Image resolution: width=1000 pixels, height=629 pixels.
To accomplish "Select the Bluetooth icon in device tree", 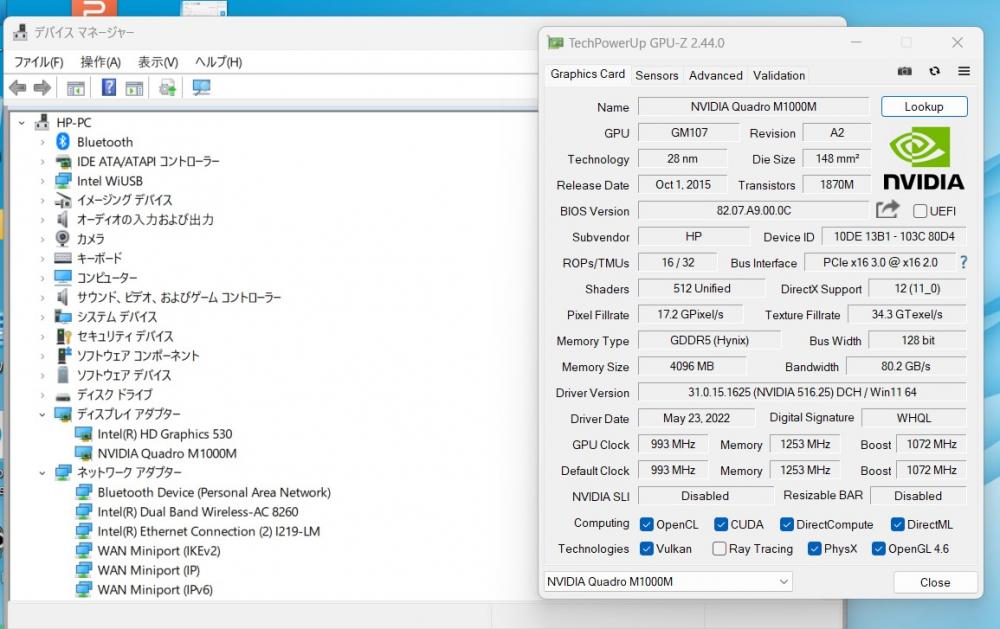I will point(63,142).
